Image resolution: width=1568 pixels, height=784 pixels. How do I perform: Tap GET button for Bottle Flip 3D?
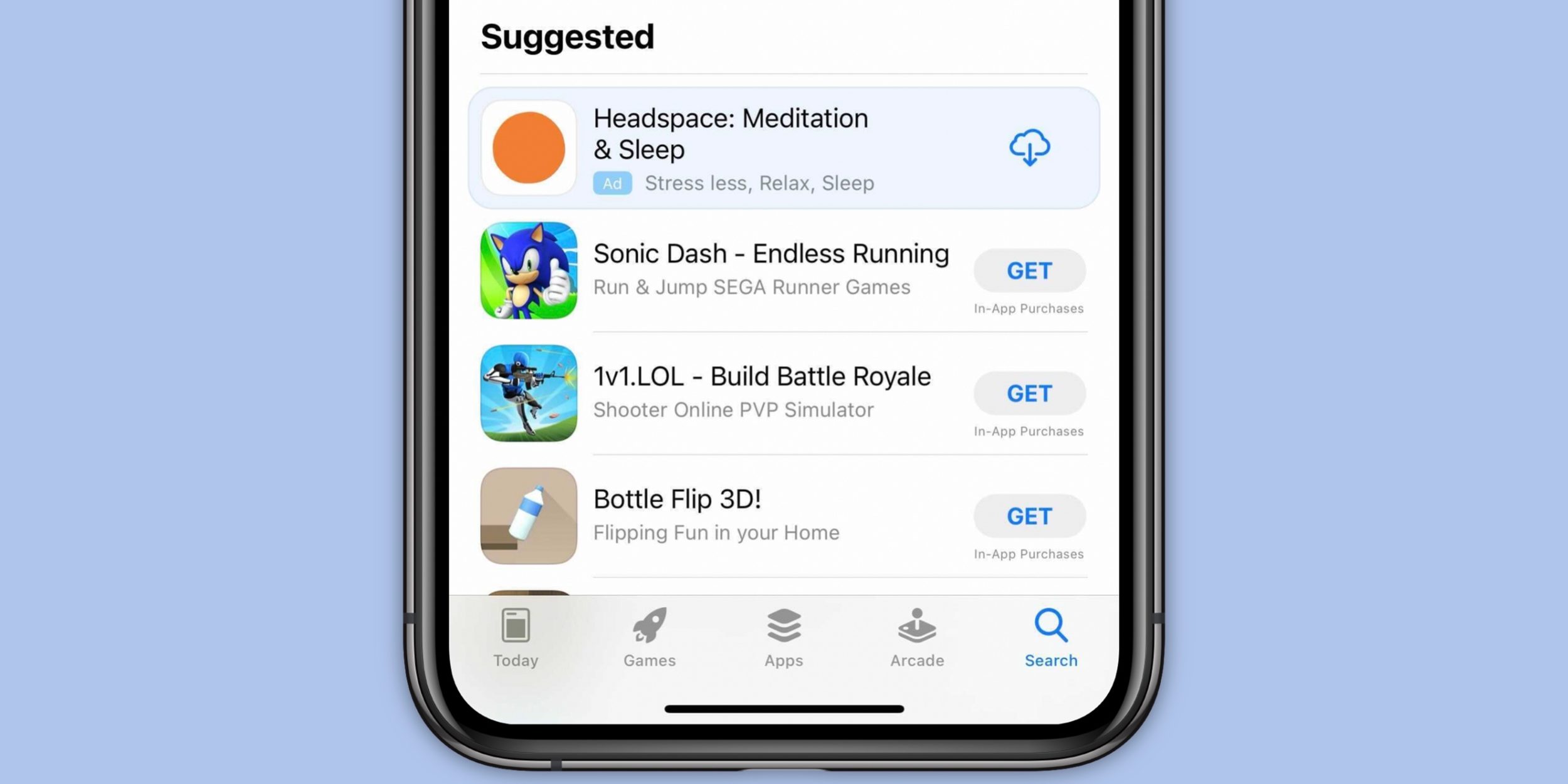click(x=1029, y=516)
